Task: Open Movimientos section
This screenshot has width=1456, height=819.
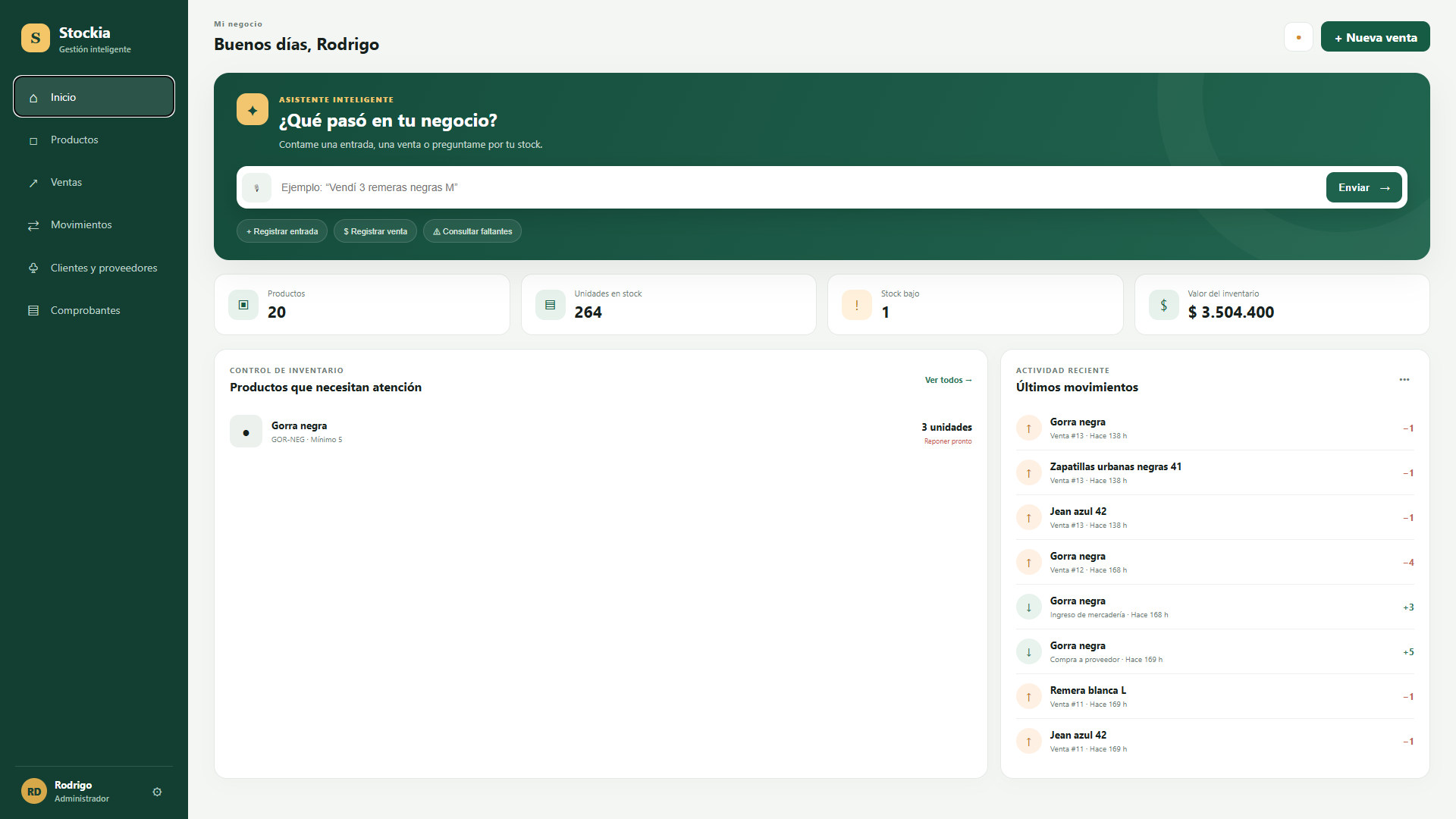Action: pyautogui.click(x=94, y=225)
